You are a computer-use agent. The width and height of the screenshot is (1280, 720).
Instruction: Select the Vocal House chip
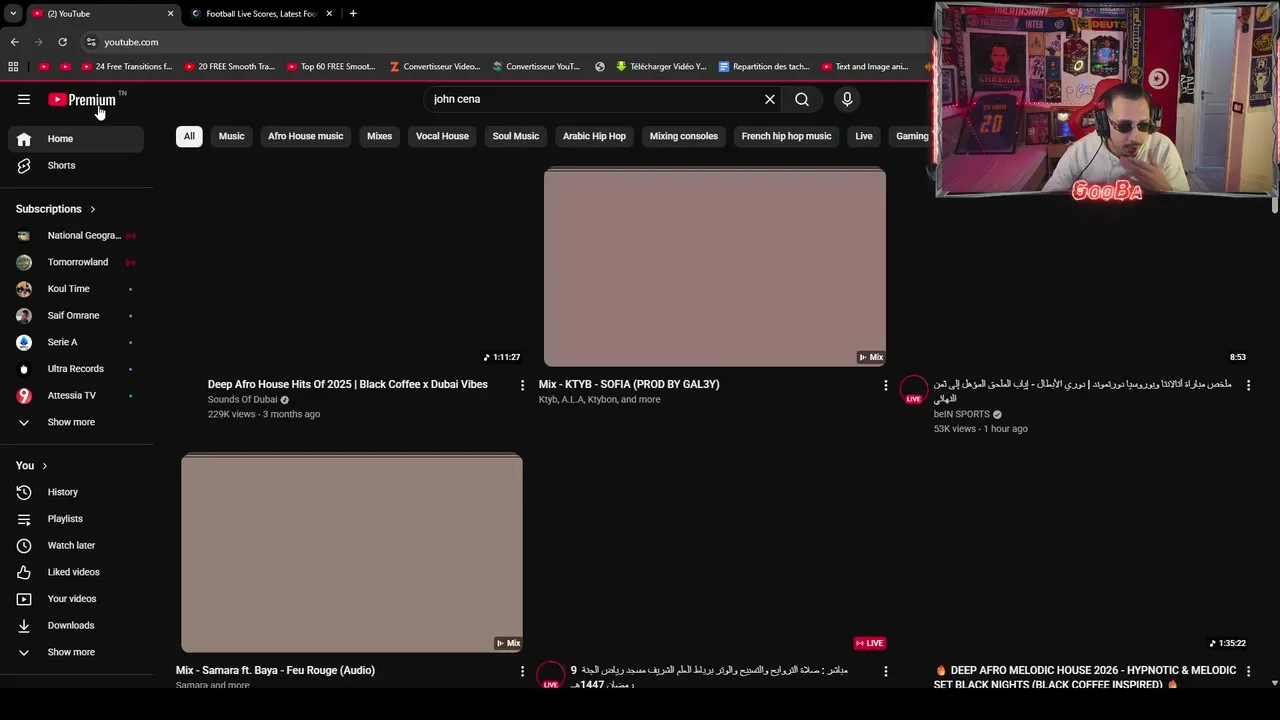click(442, 136)
